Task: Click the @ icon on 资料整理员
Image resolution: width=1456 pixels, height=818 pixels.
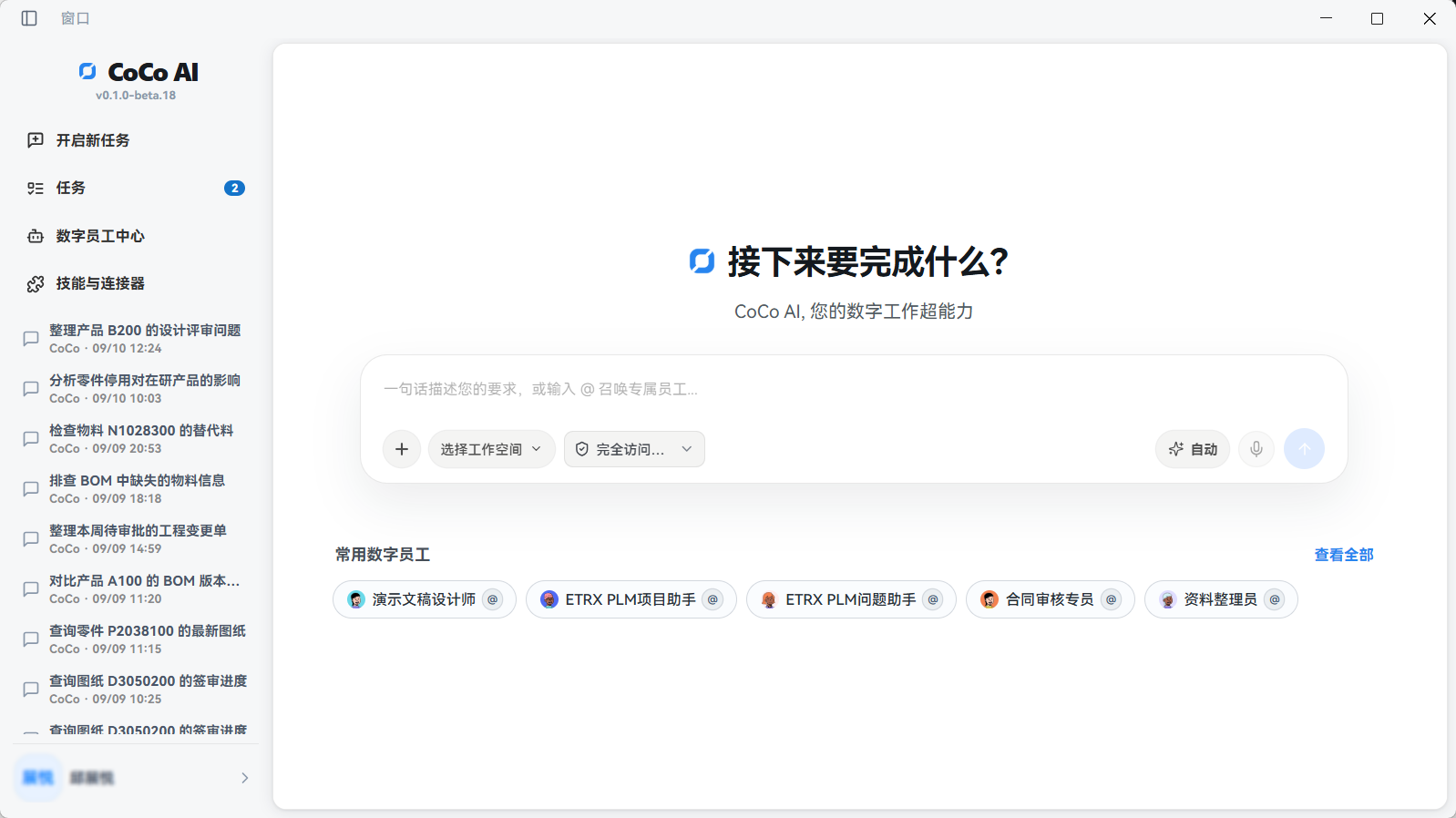Action: click(x=1275, y=599)
